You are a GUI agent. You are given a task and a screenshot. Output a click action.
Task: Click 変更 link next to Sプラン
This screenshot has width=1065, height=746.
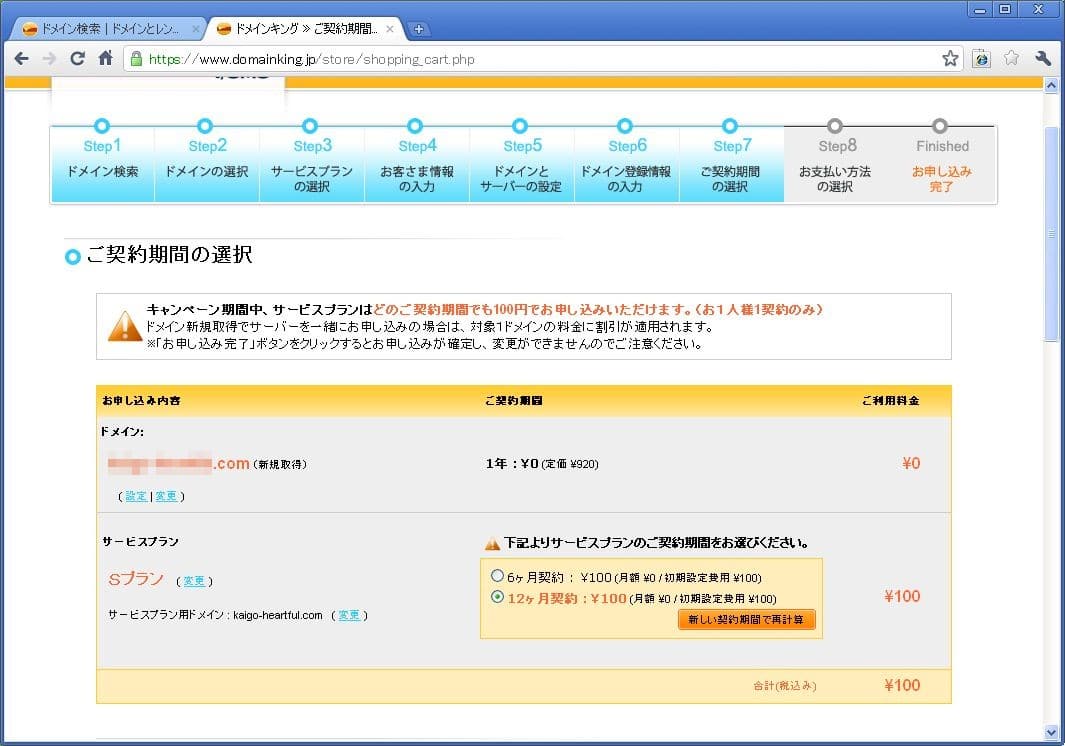[194, 581]
